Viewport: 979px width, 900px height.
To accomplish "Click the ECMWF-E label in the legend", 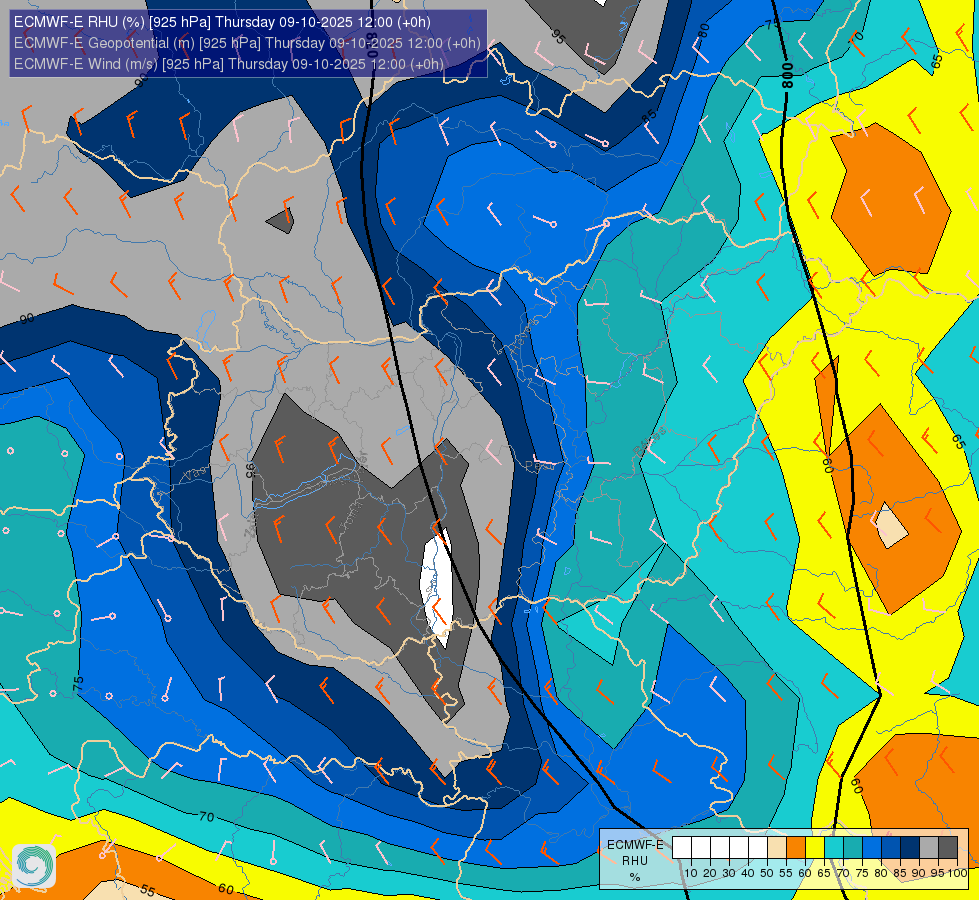I will tap(635, 844).
